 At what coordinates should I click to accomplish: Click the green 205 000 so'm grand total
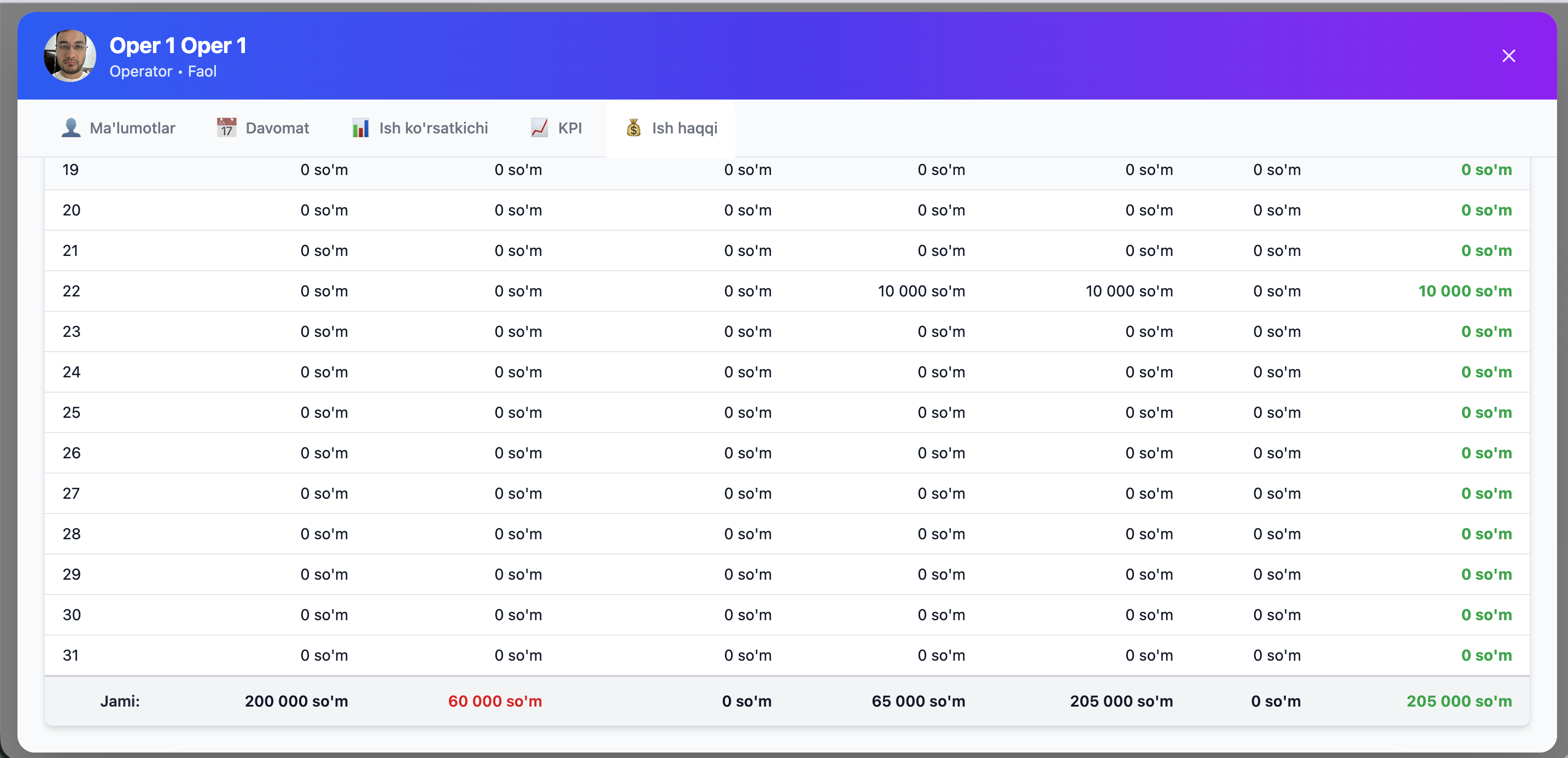point(1459,701)
